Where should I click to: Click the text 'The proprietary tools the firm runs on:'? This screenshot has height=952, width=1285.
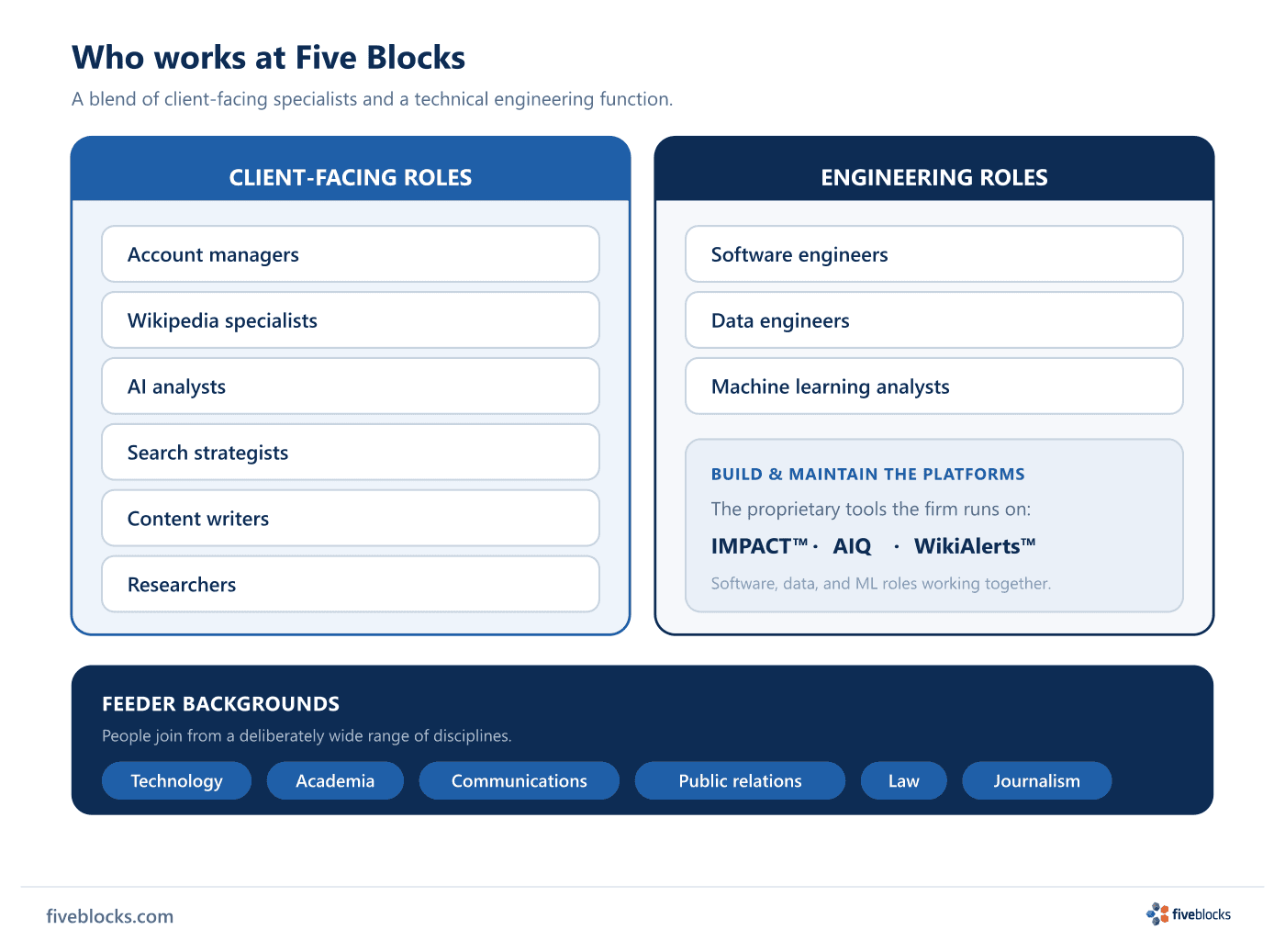point(871,510)
